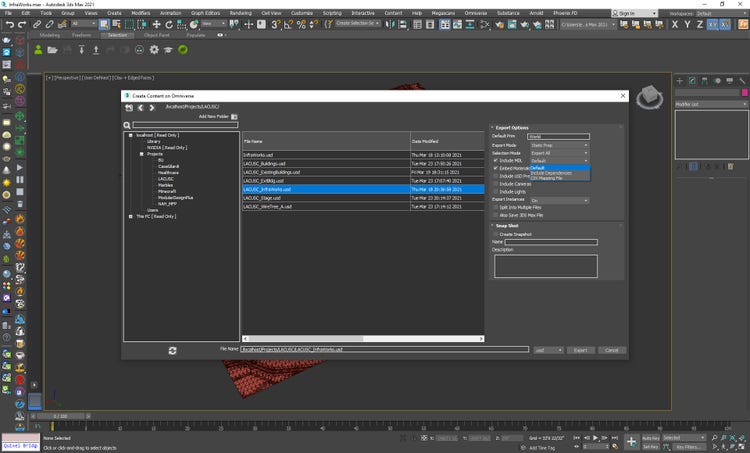Click the refresh icon in Omniverse dialog
Screen dimensions: 750x453
pyautogui.click(x=172, y=350)
